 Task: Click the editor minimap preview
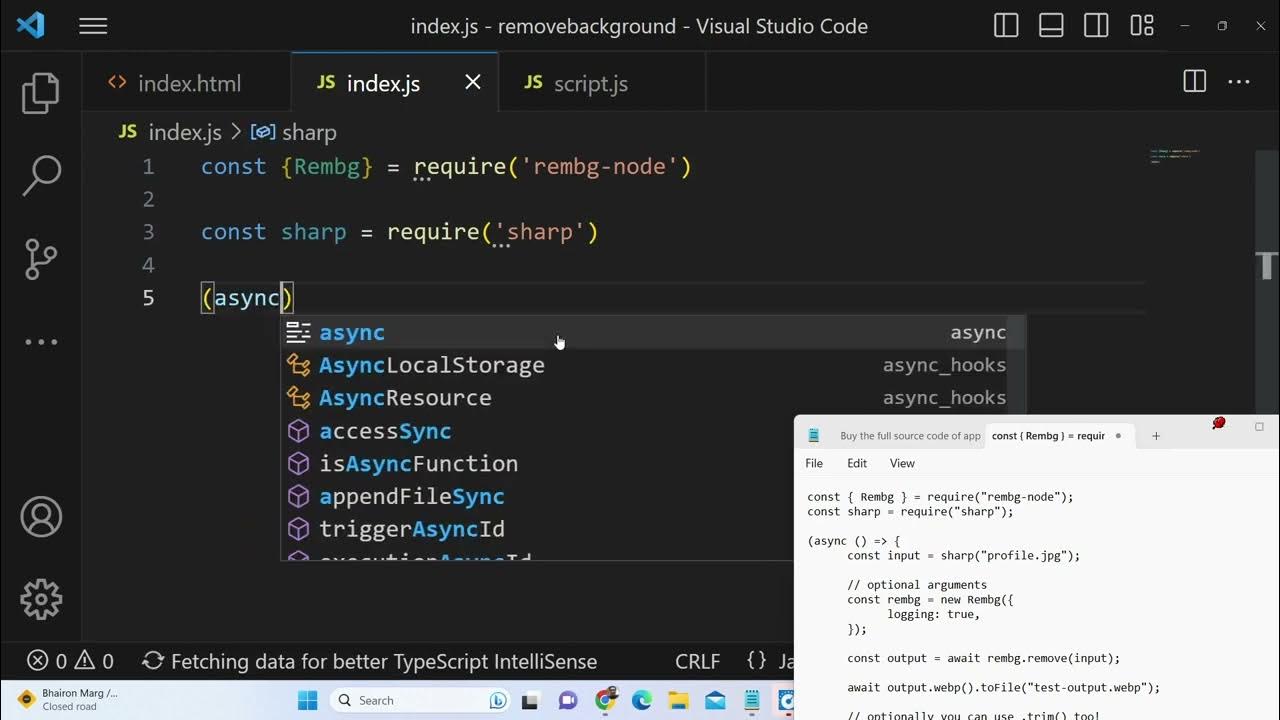[x=1175, y=156]
